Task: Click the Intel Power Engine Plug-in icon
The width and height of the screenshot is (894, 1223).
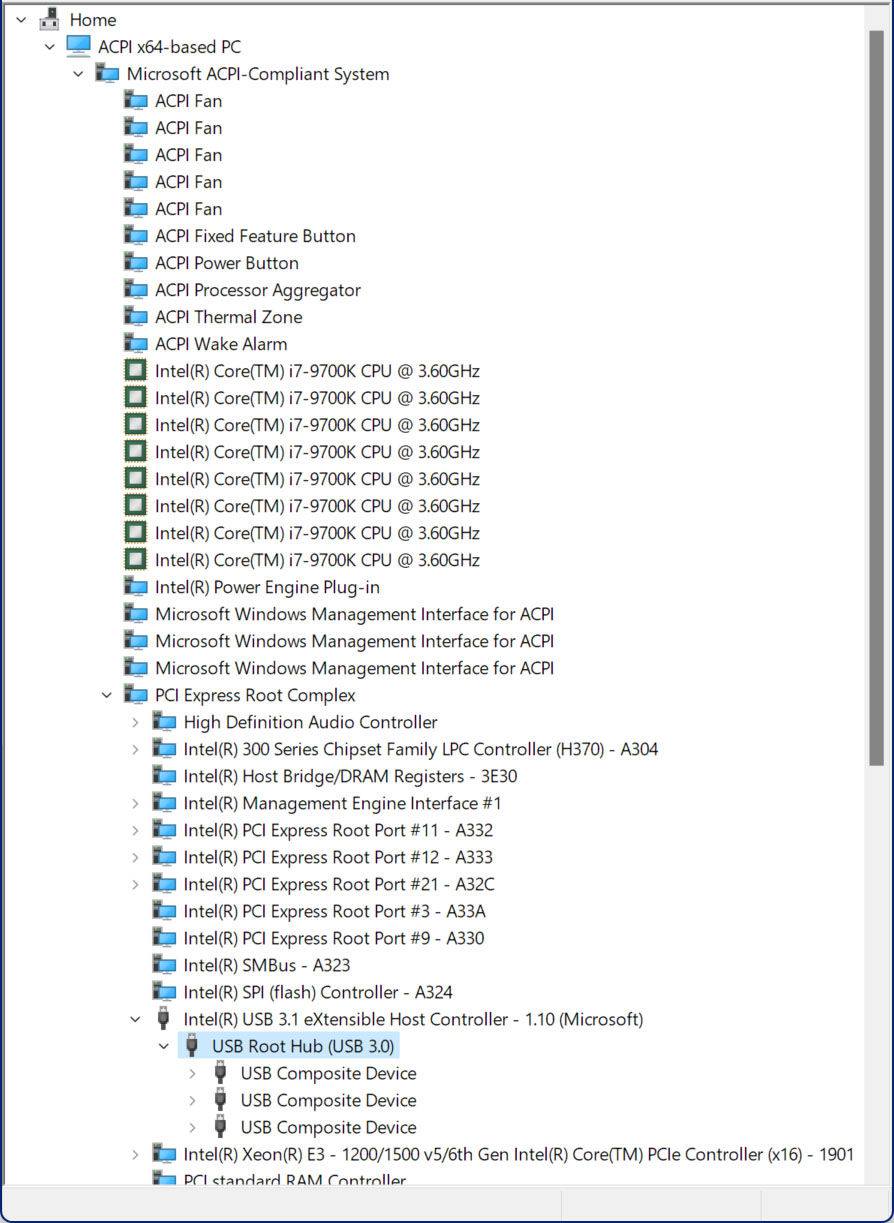Action: [135, 587]
